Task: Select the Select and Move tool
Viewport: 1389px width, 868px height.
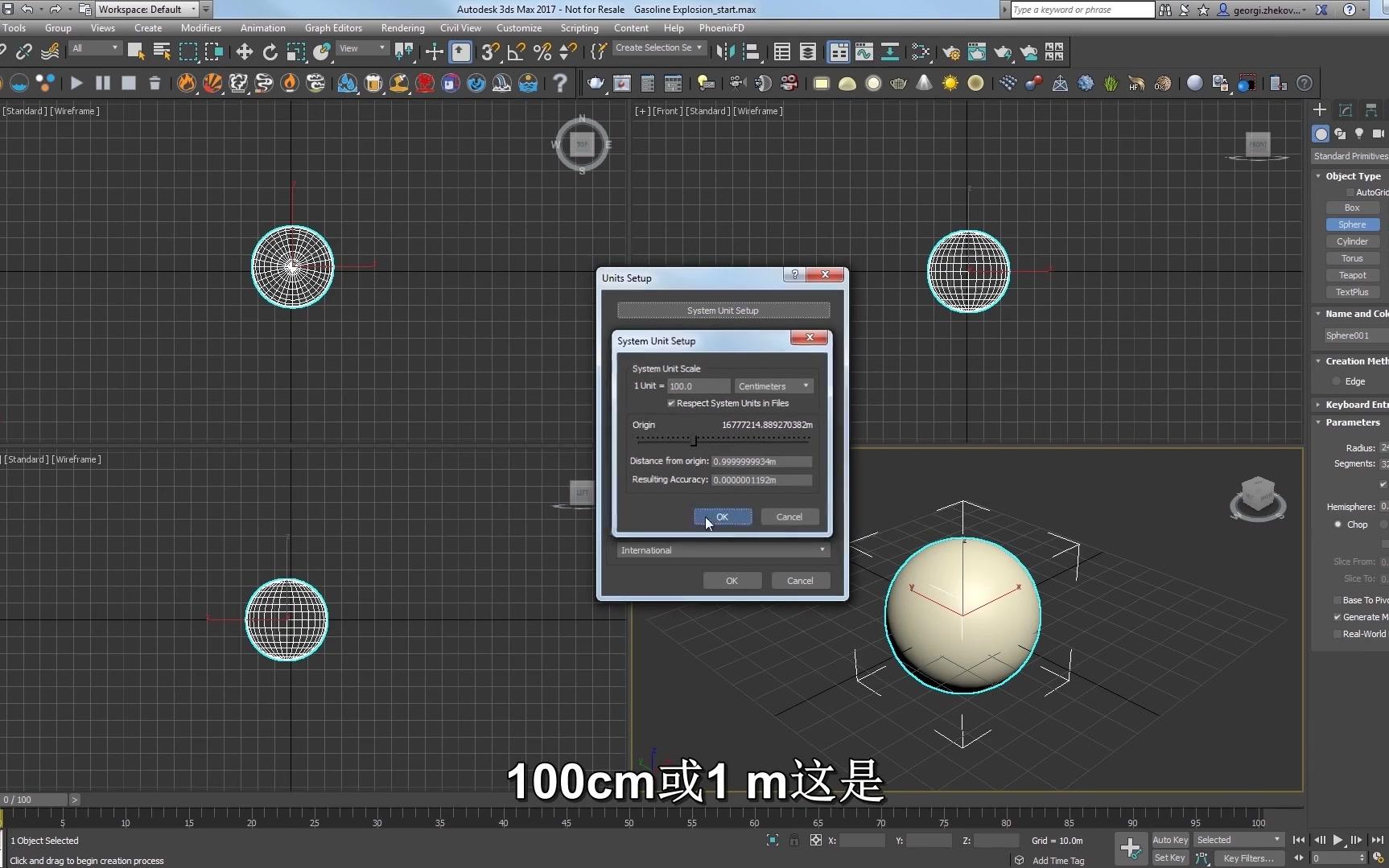Action: click(x=244, y=51)
